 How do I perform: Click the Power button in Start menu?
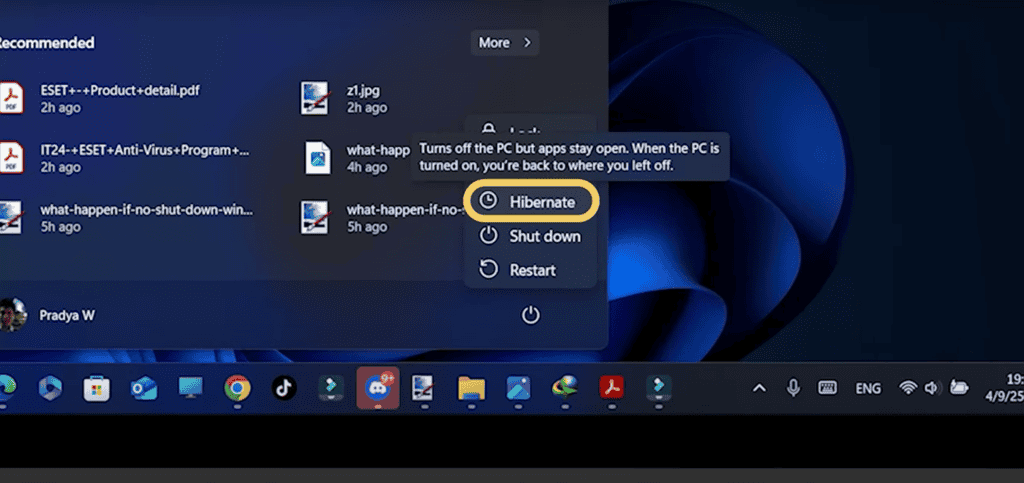pyautogui.click(x=531, y=316)
